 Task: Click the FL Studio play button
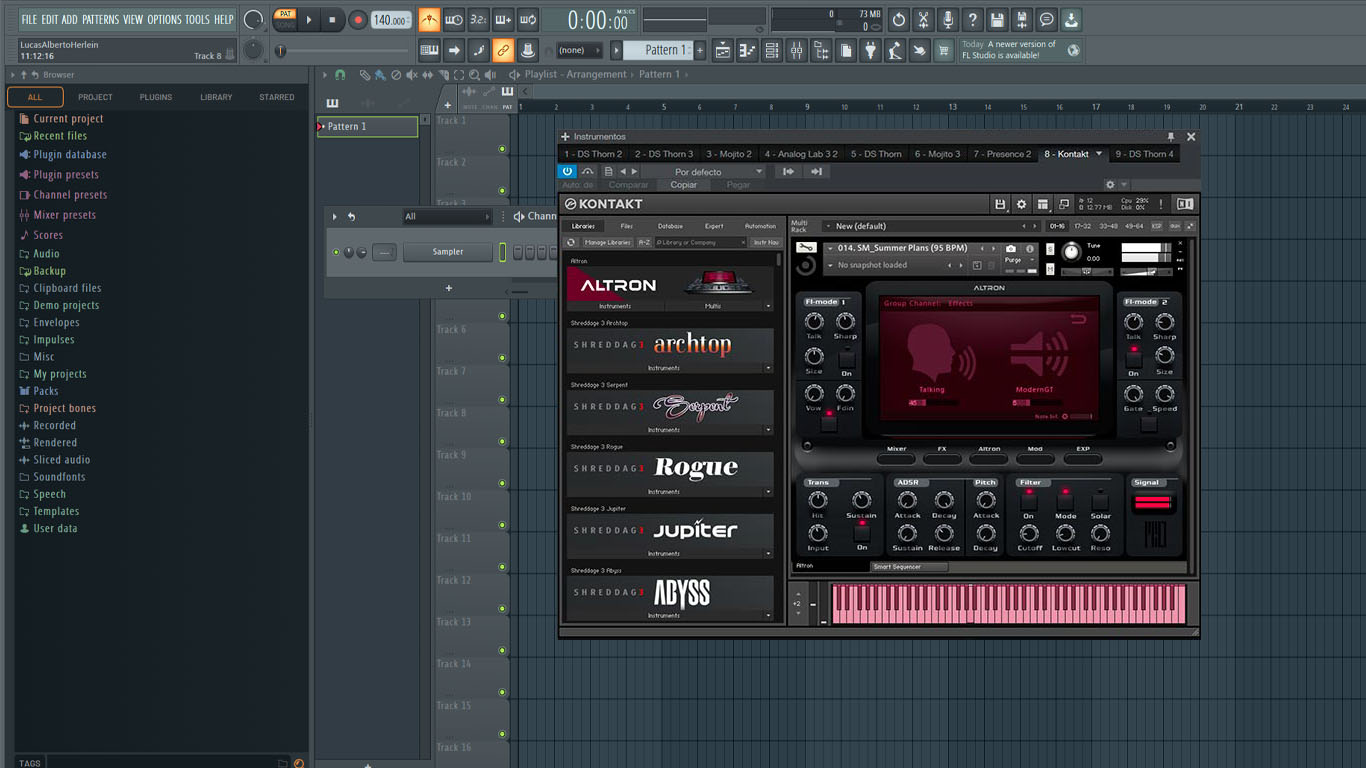point(309,20)
